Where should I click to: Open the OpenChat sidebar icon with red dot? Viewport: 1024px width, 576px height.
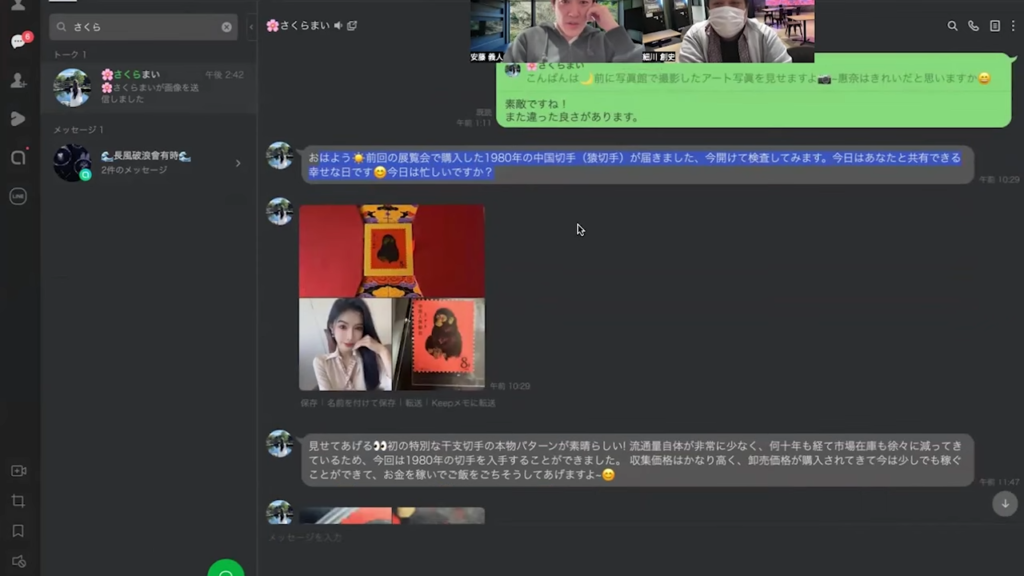click(x=18, y=157)
